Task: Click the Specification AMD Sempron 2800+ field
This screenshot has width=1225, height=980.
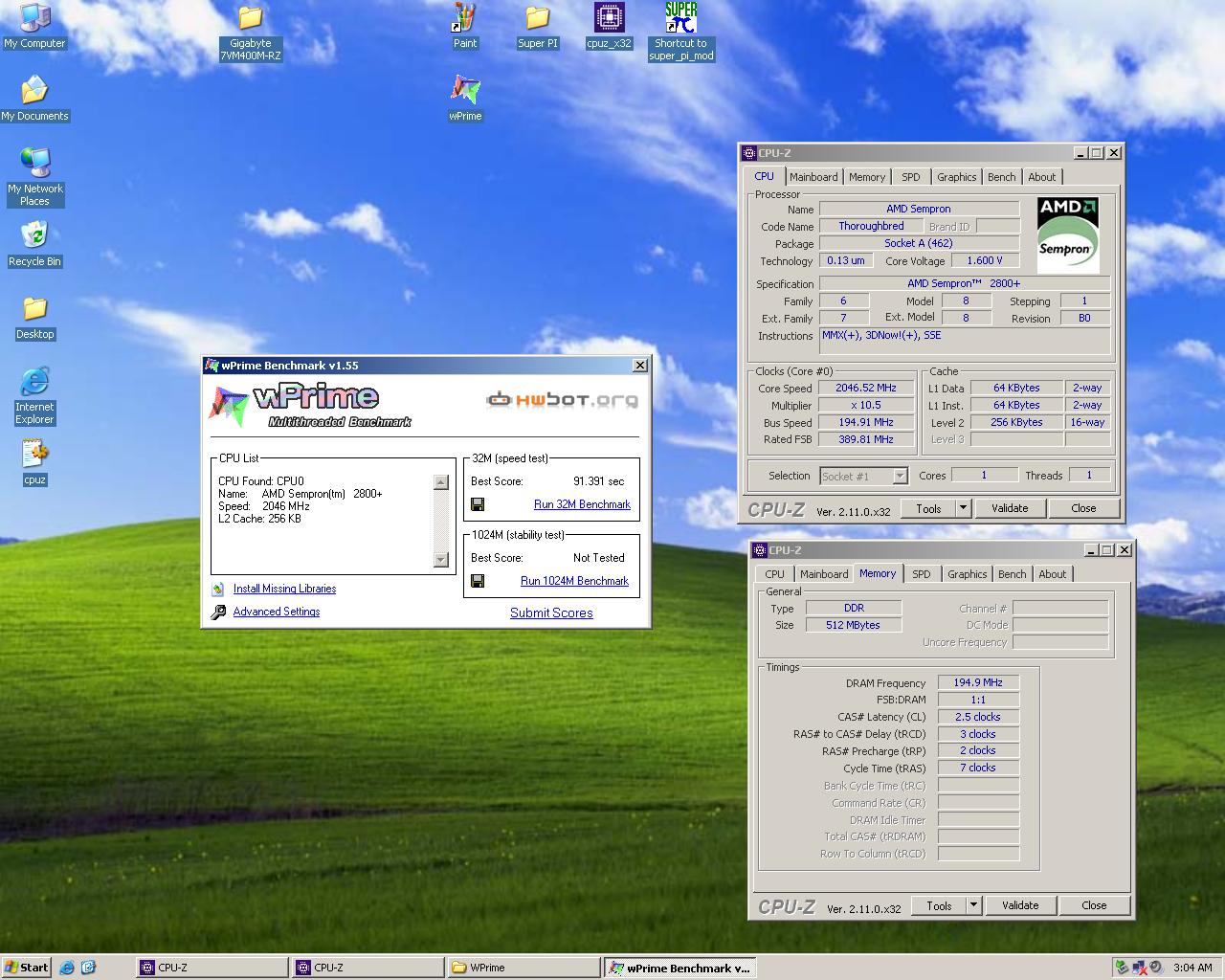Action: (x=964, y=283)
